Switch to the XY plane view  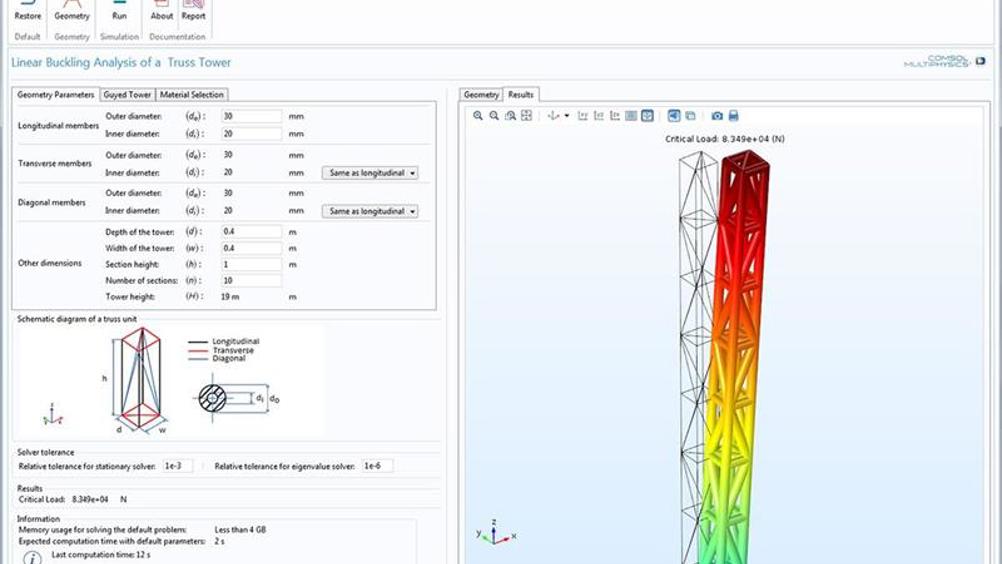pos(582,116)
